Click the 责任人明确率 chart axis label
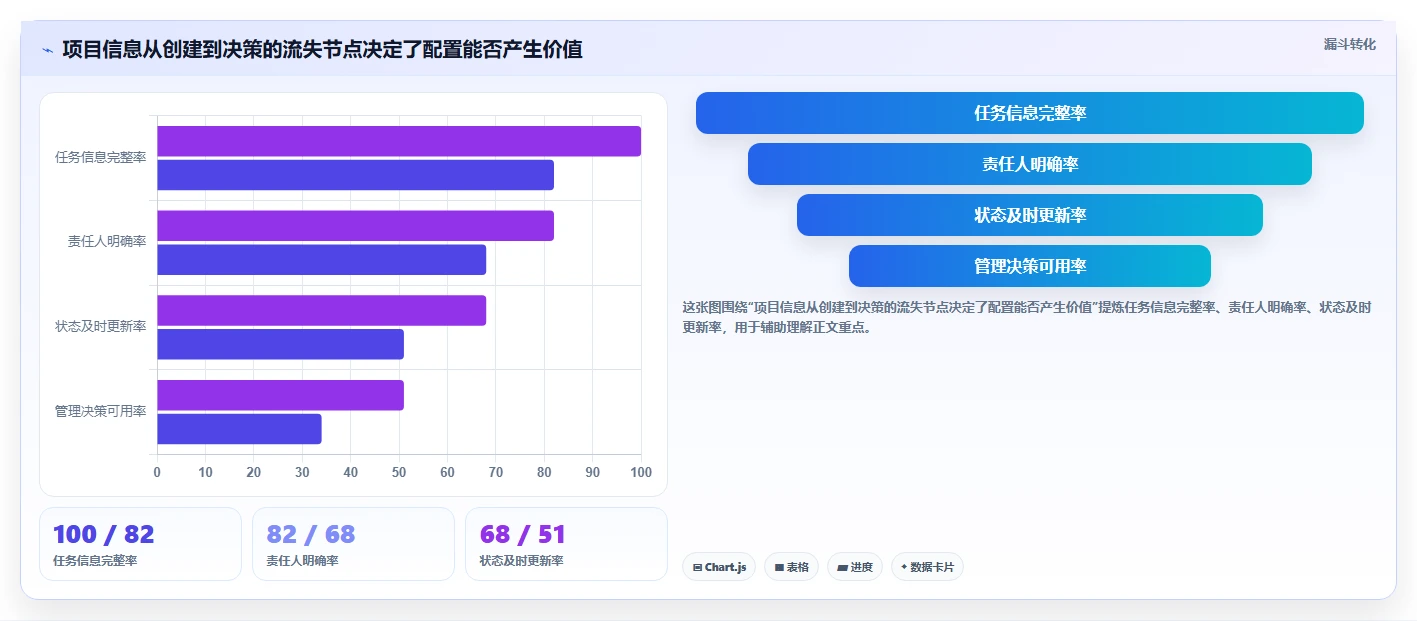The image size is (1417, 621). tap(107, 242)
